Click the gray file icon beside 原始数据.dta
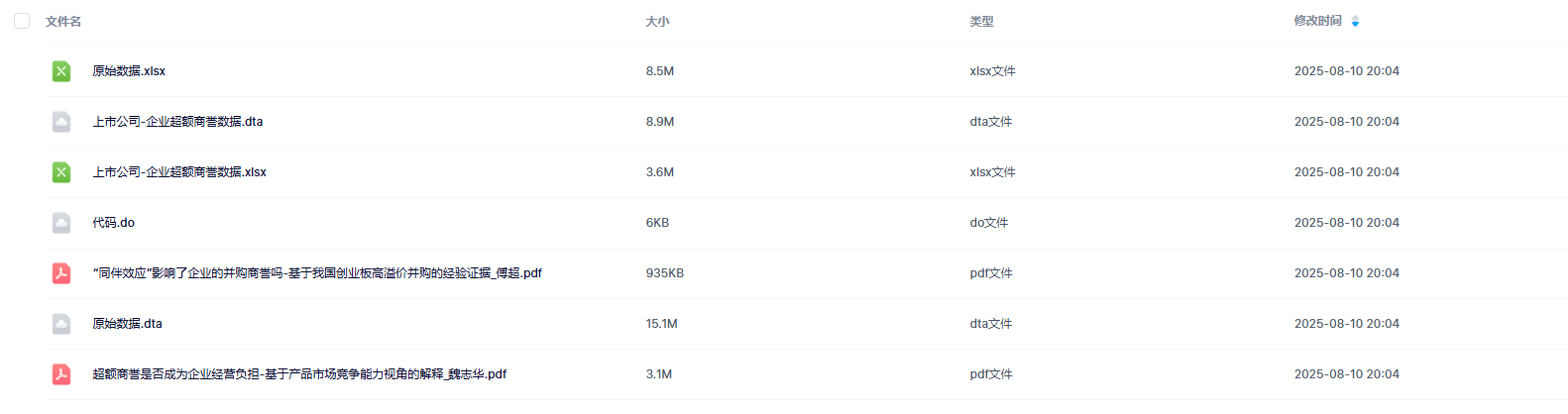Screen dimensions: 1568x414 (x=61, y=324)
